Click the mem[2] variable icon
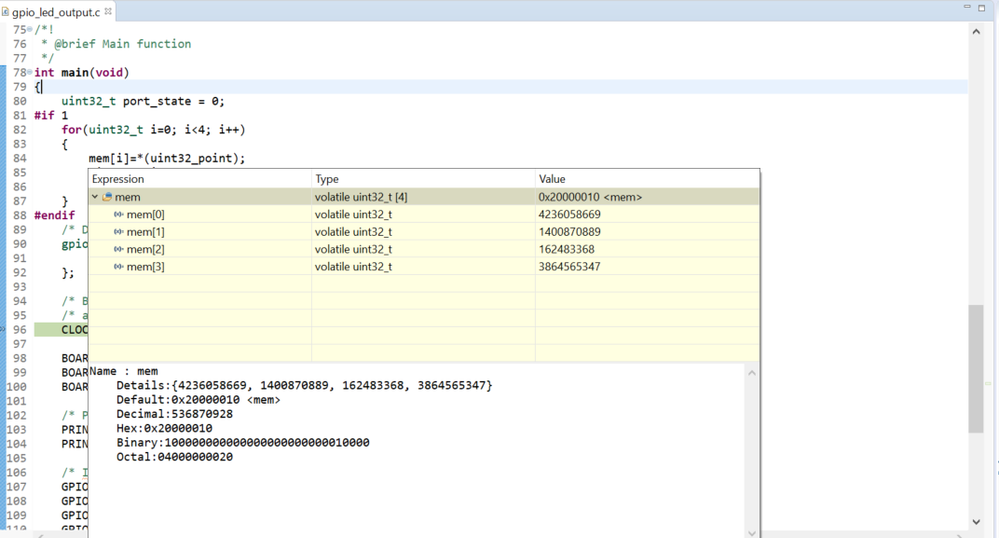Screen dimensions: 999x538 [x=118, y=249]
